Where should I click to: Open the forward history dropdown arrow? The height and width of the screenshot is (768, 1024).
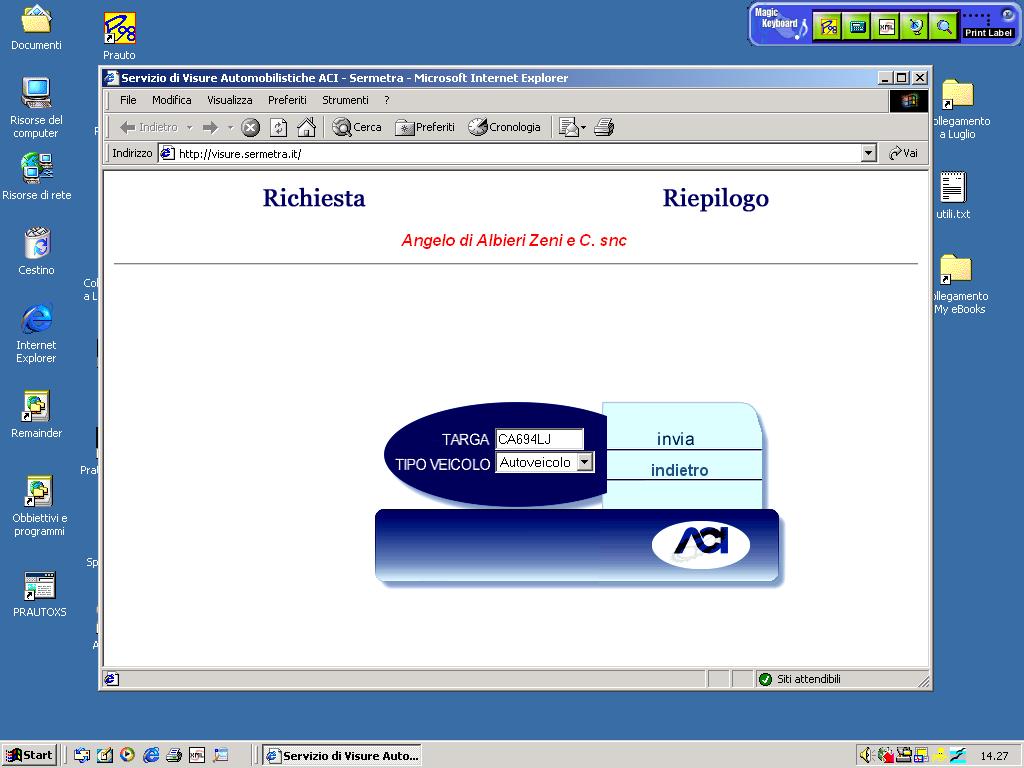231,127
